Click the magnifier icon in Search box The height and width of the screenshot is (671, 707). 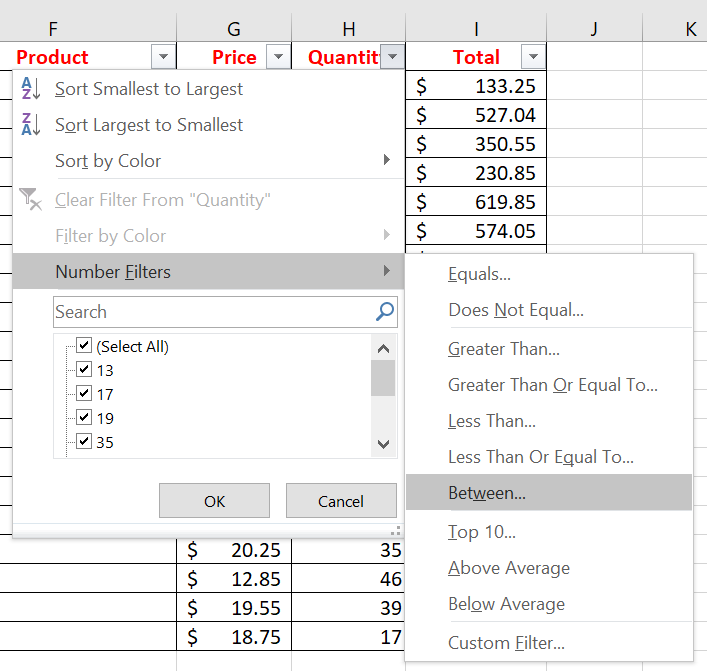385,312
